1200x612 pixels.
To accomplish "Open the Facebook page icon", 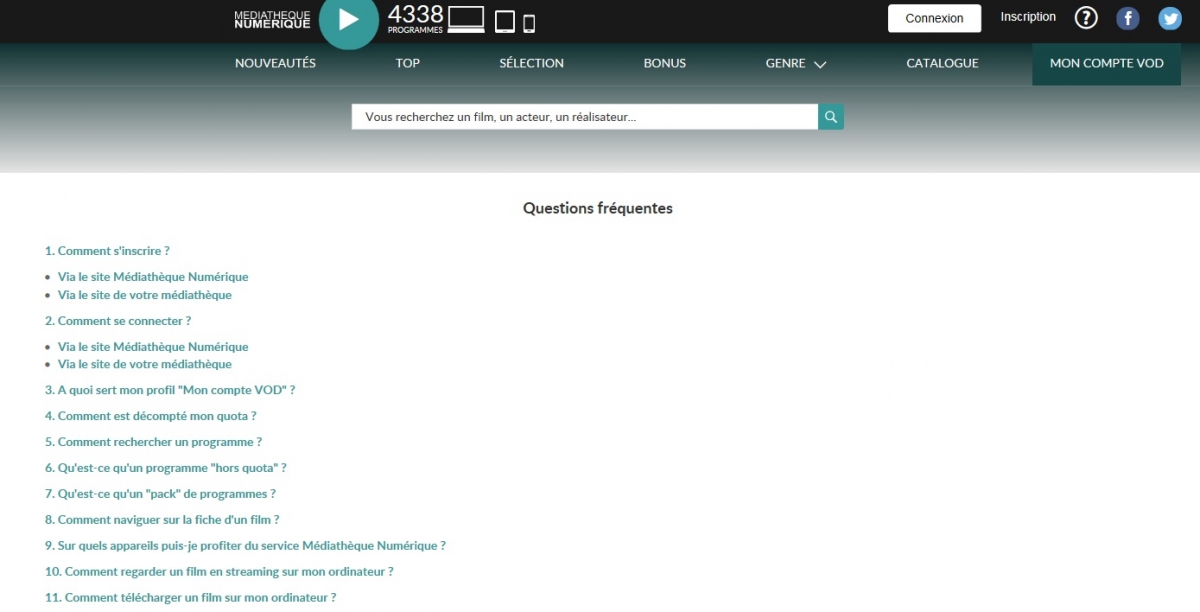I will click(x=1128, y=18).
